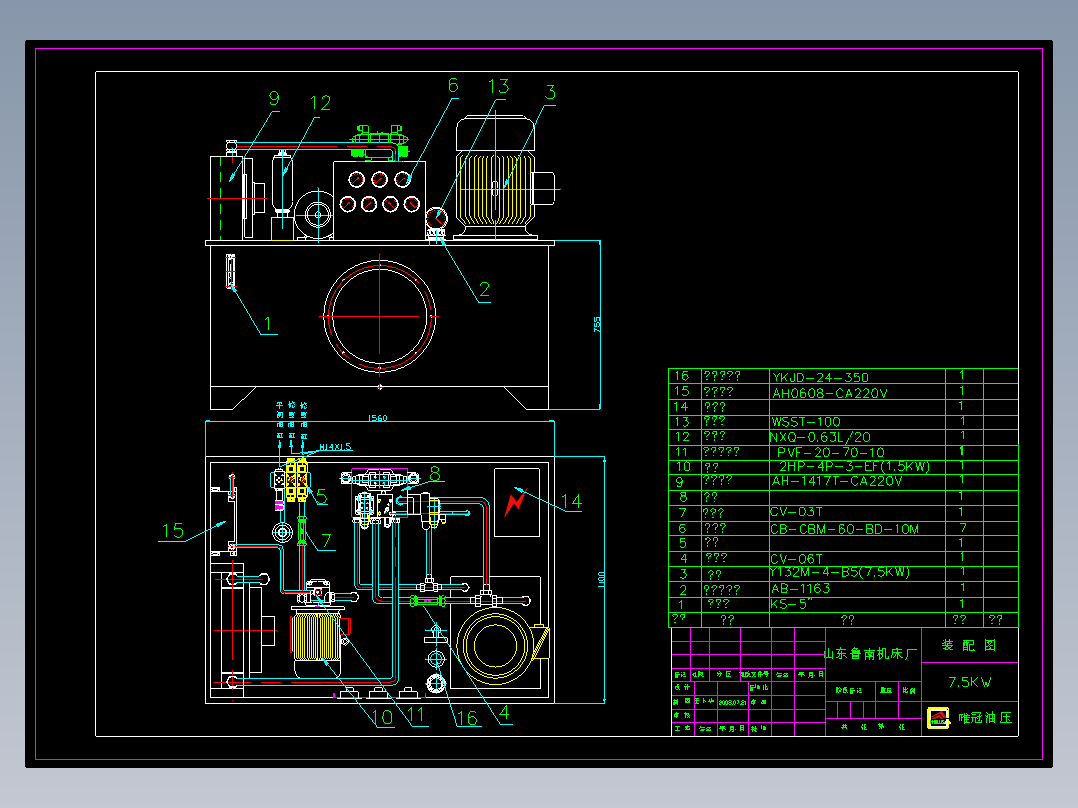Click the 山东鲁南机床厂 title block text

point(870,653)
